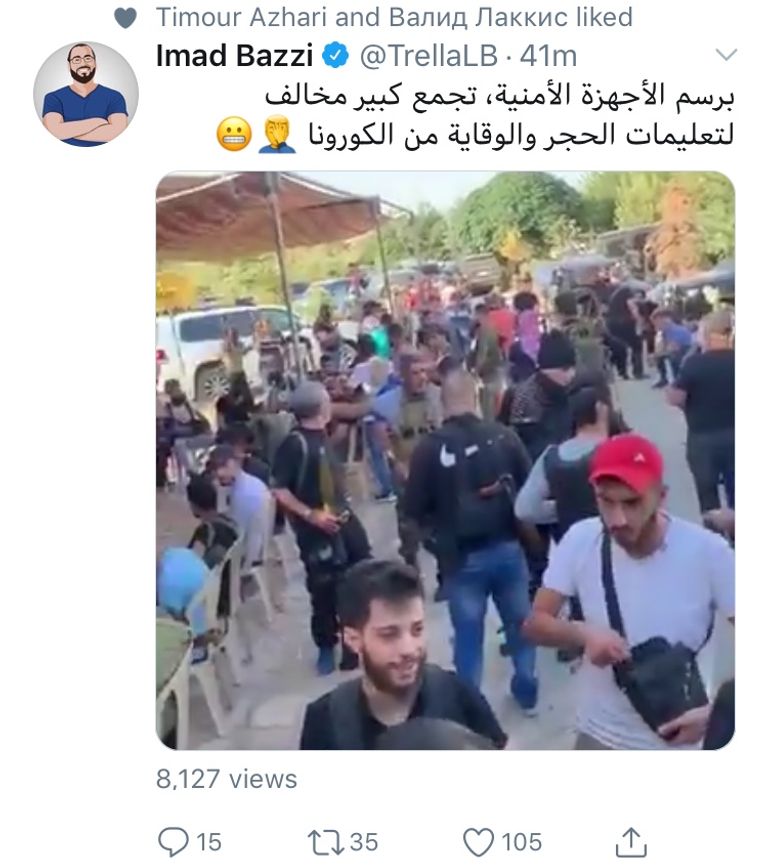This screenshot has width=768, height=868.
Task: Tap the 35 retweets count
Action: point(364,842)
